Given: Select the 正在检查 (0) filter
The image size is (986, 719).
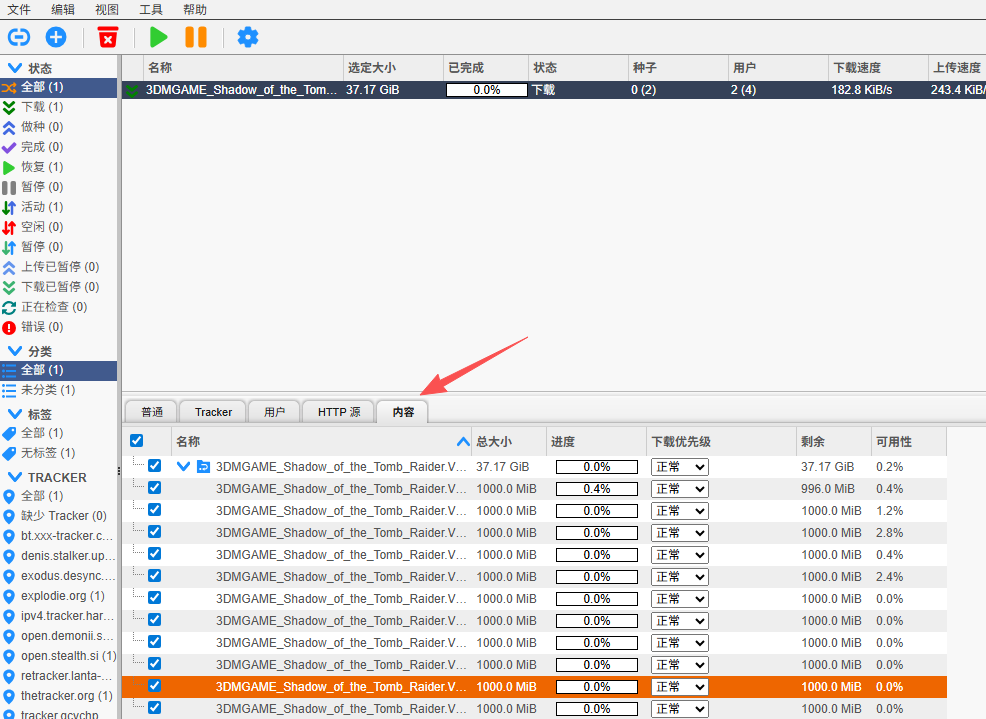Looking at the screenshot, I should [x=58, y=307].
